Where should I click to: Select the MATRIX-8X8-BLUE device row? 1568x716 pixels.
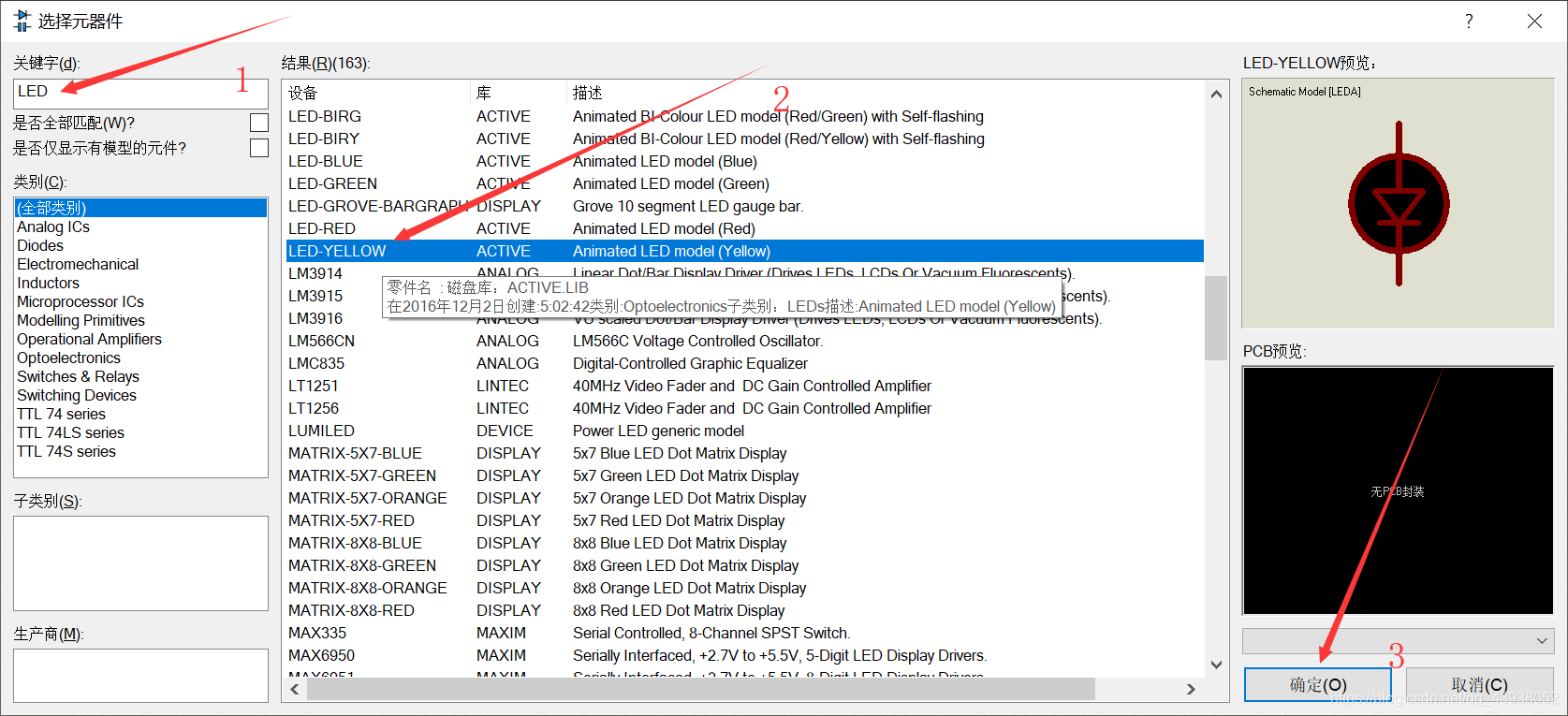[744, 543]
